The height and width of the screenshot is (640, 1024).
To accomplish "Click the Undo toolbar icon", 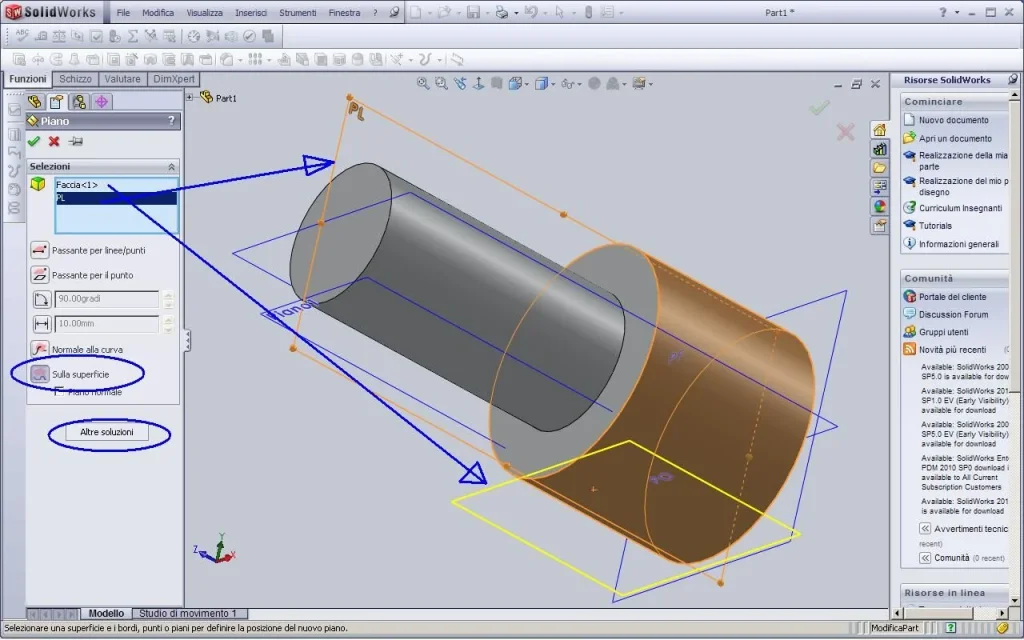I will click(530, 12).
